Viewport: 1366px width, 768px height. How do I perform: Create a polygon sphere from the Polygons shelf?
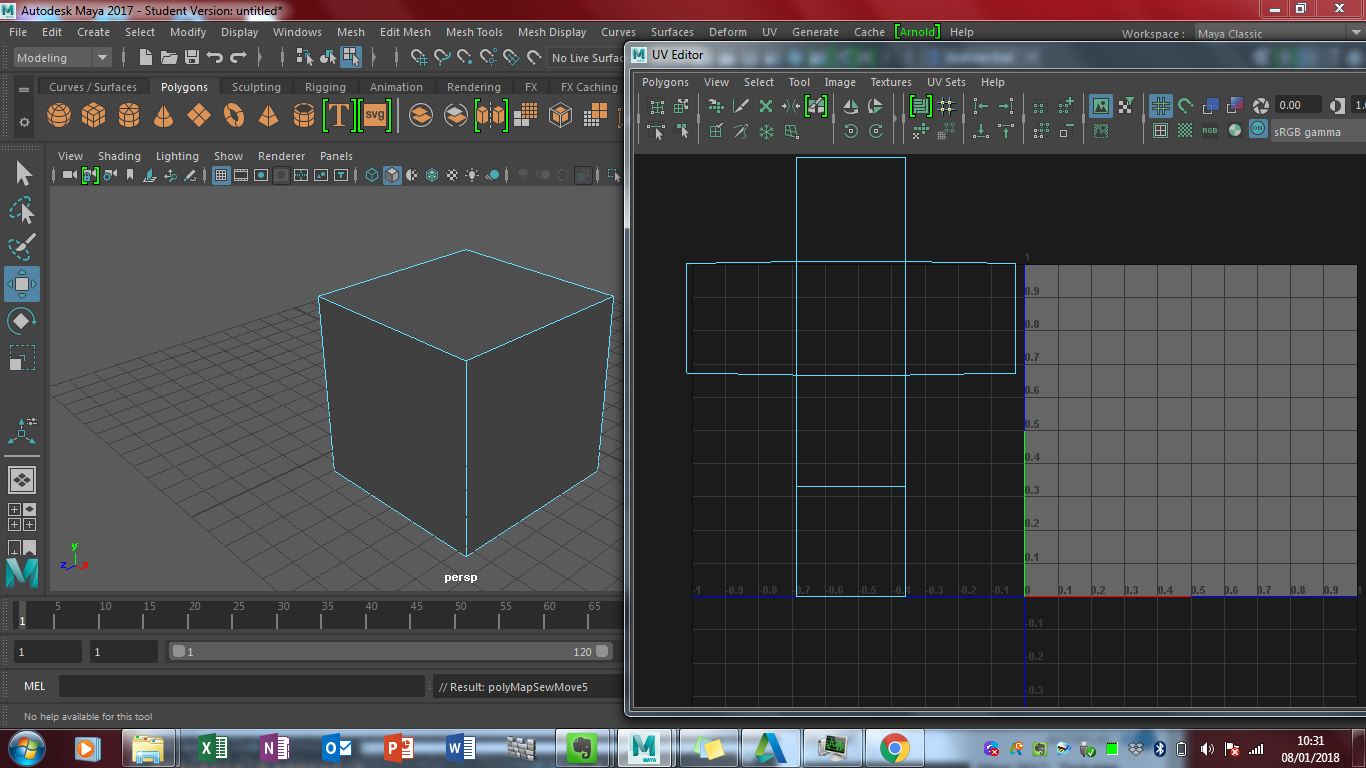click(x=58, y=116)
